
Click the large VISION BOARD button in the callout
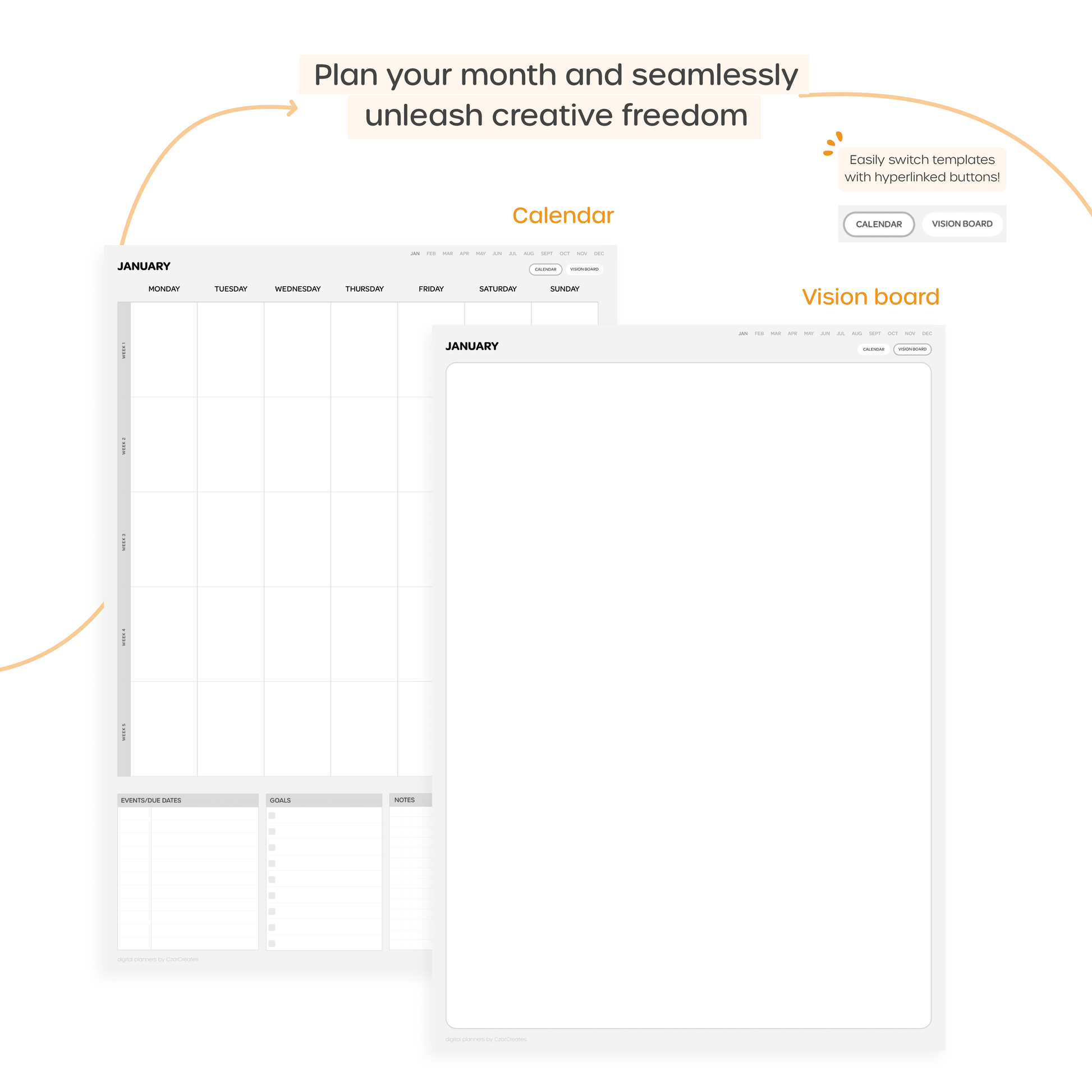pos(962,224)
